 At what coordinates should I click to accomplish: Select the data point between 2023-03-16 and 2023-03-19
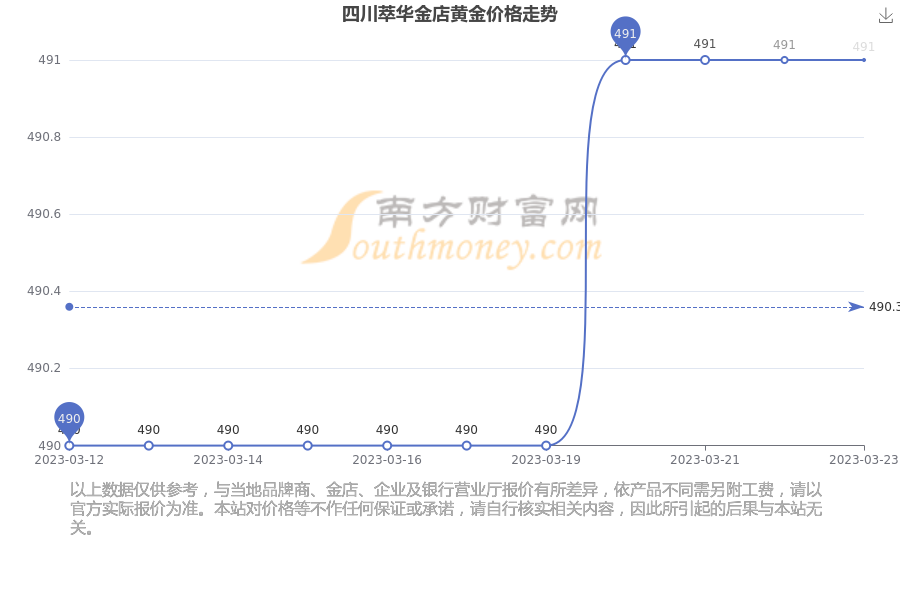click(467, 446)
